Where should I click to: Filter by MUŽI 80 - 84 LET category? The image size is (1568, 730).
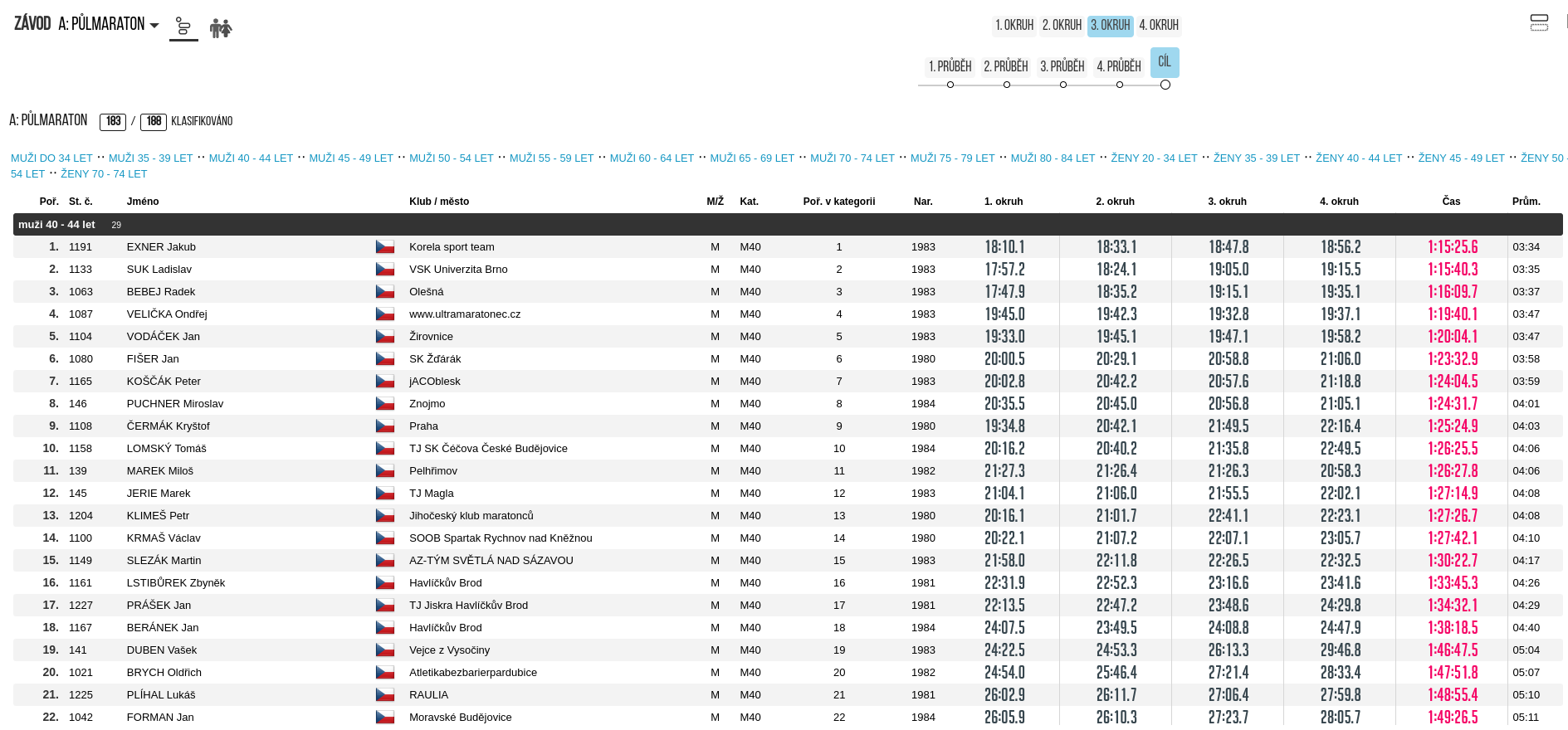(x=1053, y=158)
